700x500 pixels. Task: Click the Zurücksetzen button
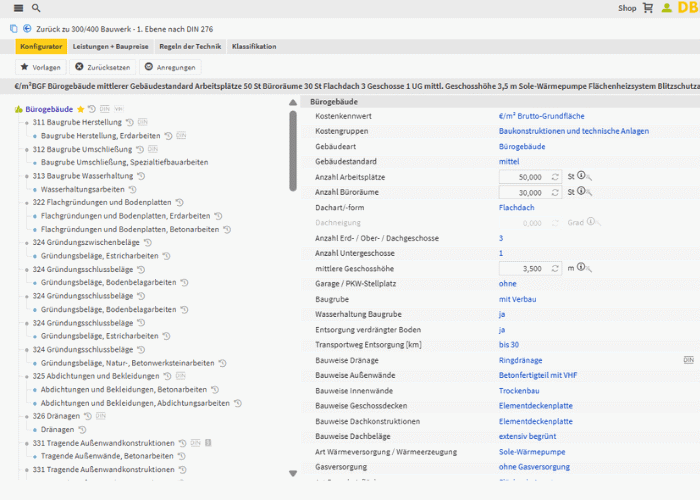[103, 67]
